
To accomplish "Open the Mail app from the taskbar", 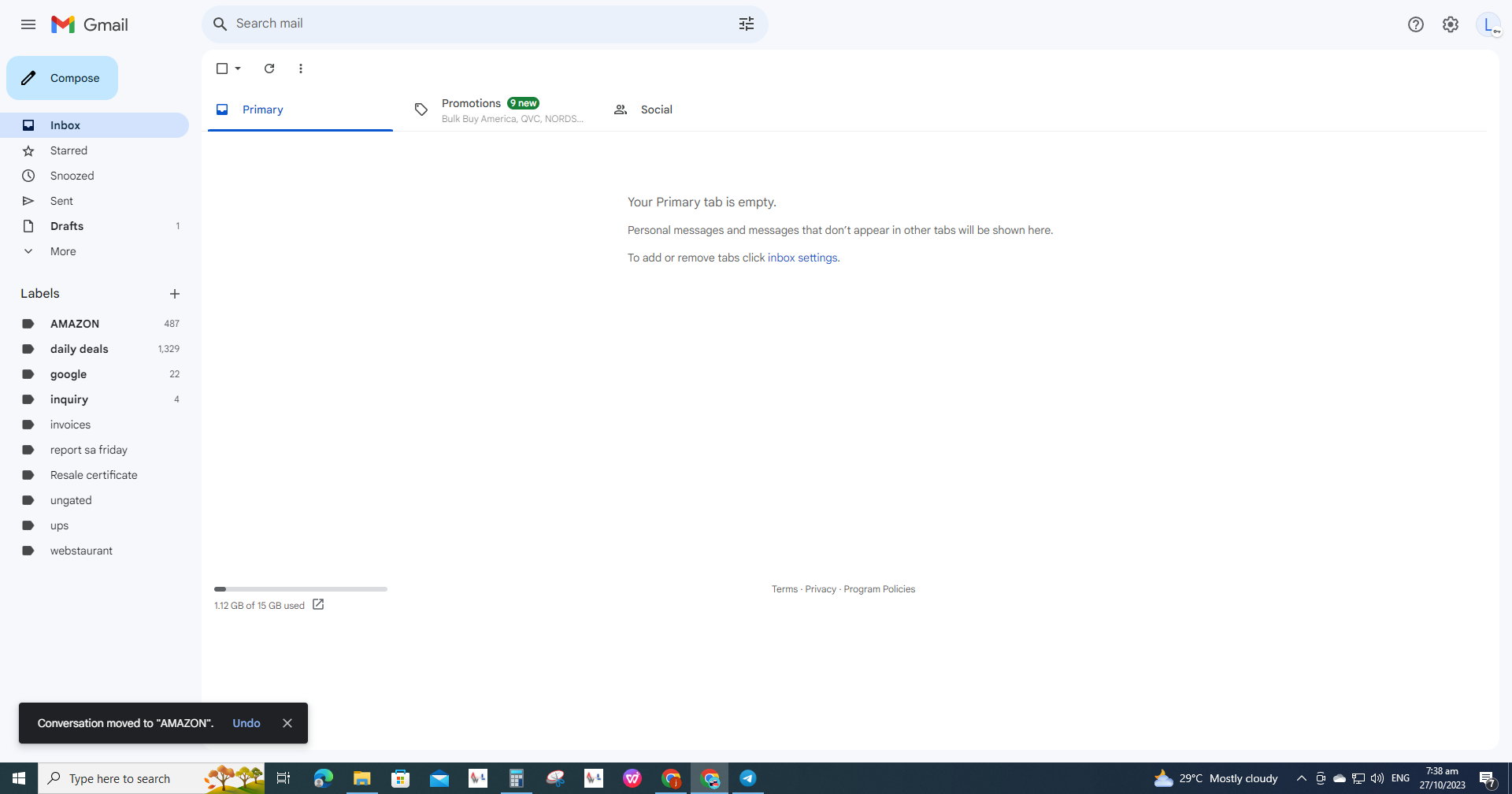I will click(x=439, y=778).
